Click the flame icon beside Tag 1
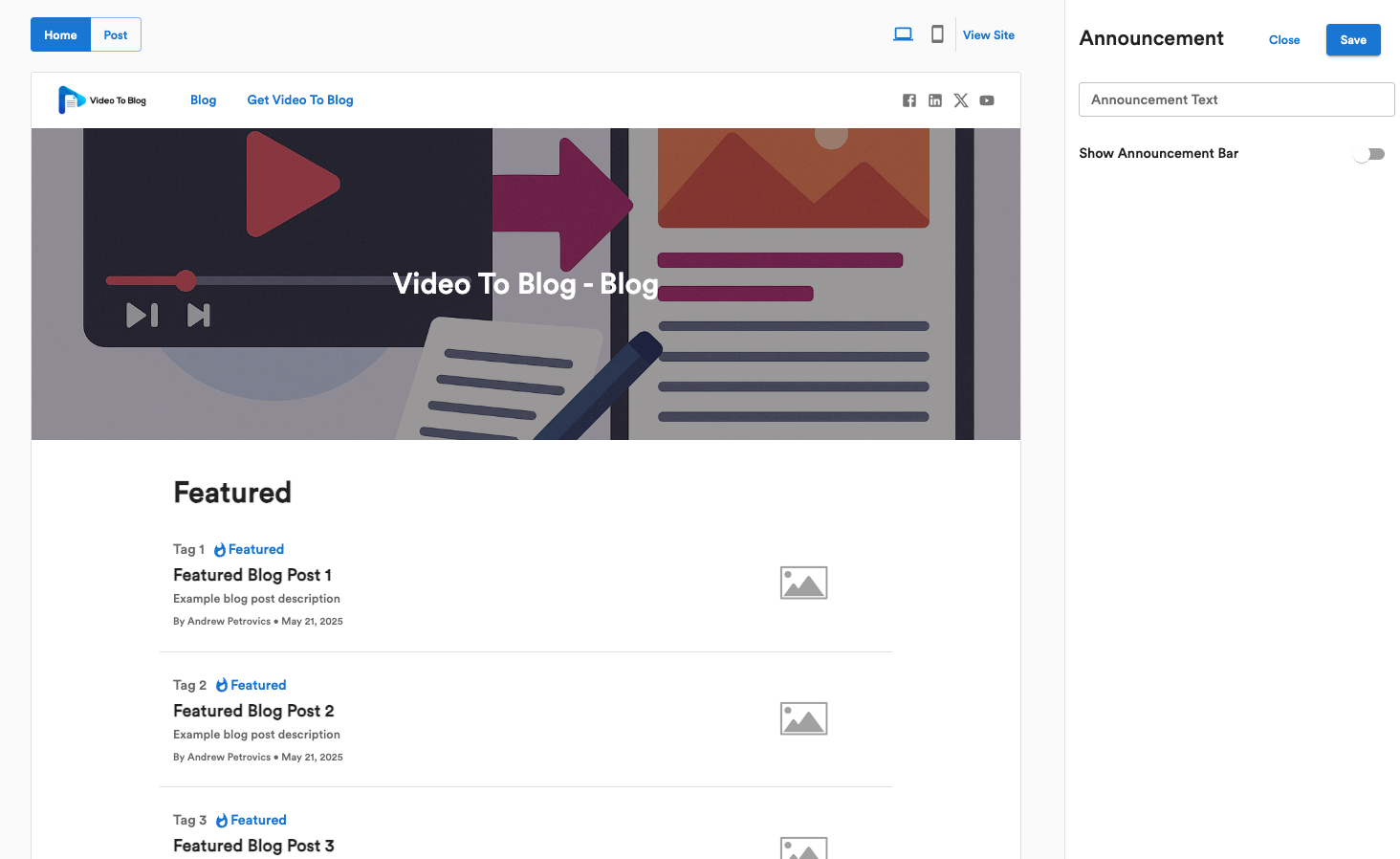Viewport: 1400px width, 859px height. click(x=220, y=550)
